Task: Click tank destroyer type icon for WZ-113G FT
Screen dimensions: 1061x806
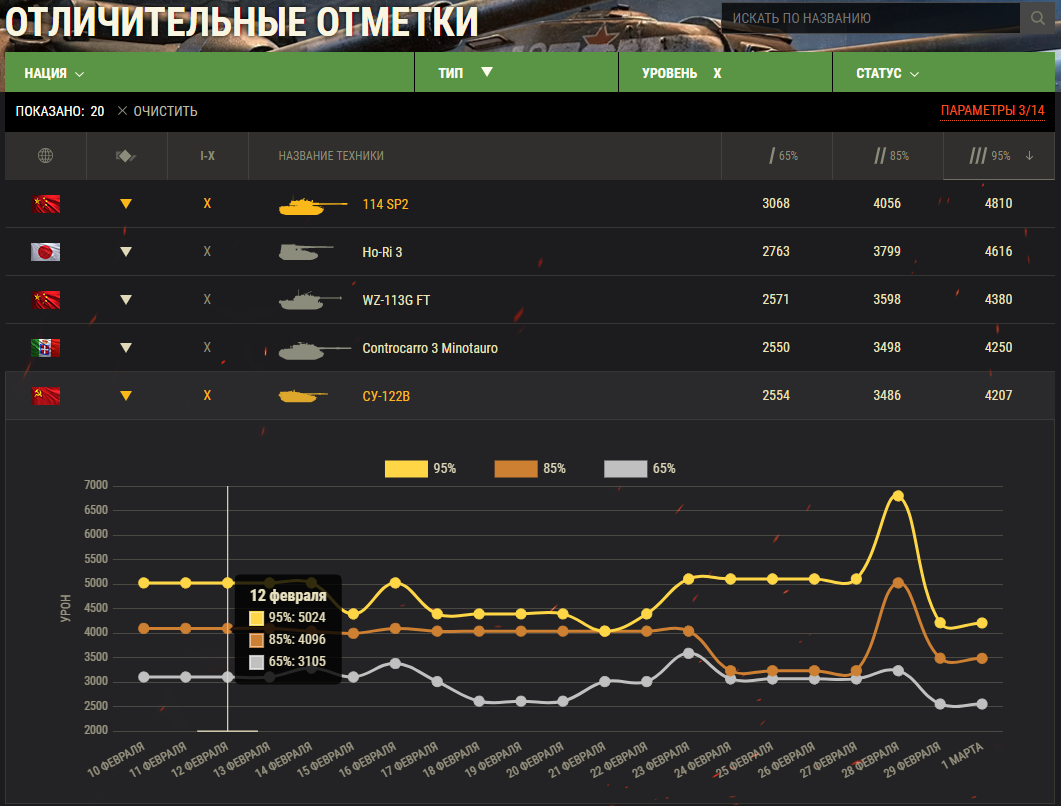Action: 126,300
